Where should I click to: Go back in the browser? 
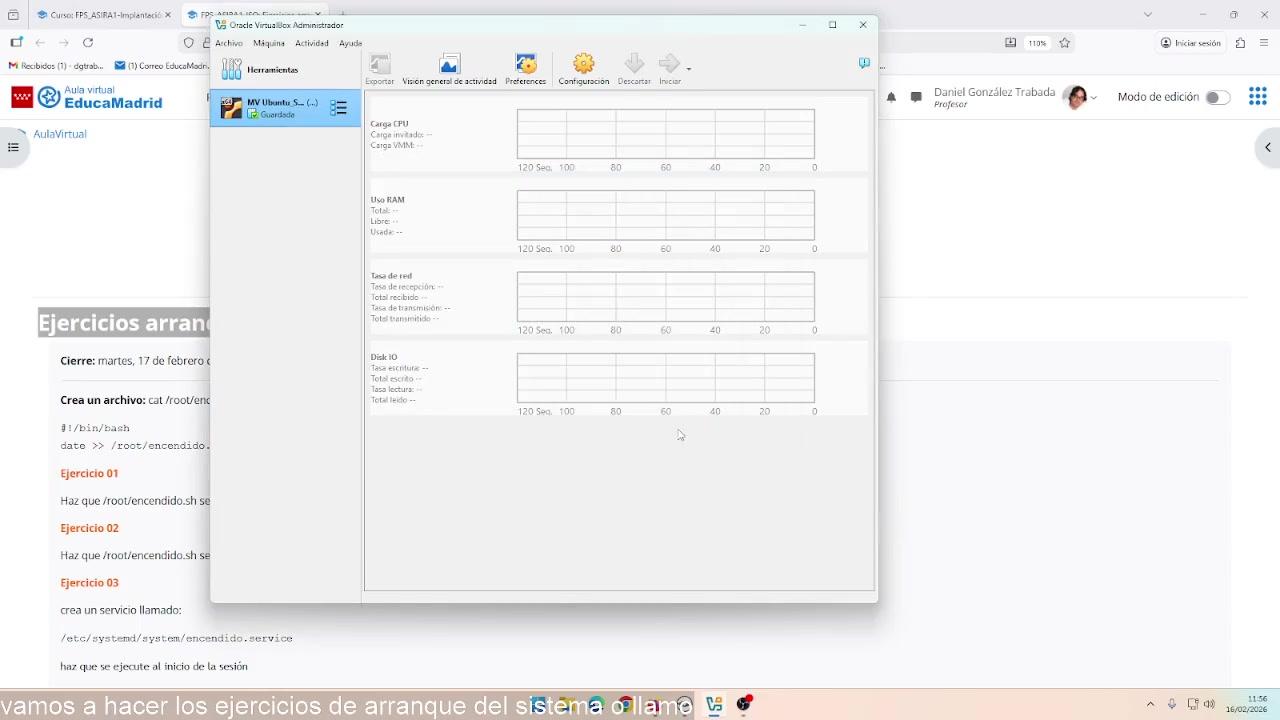(x=40, y=43)
